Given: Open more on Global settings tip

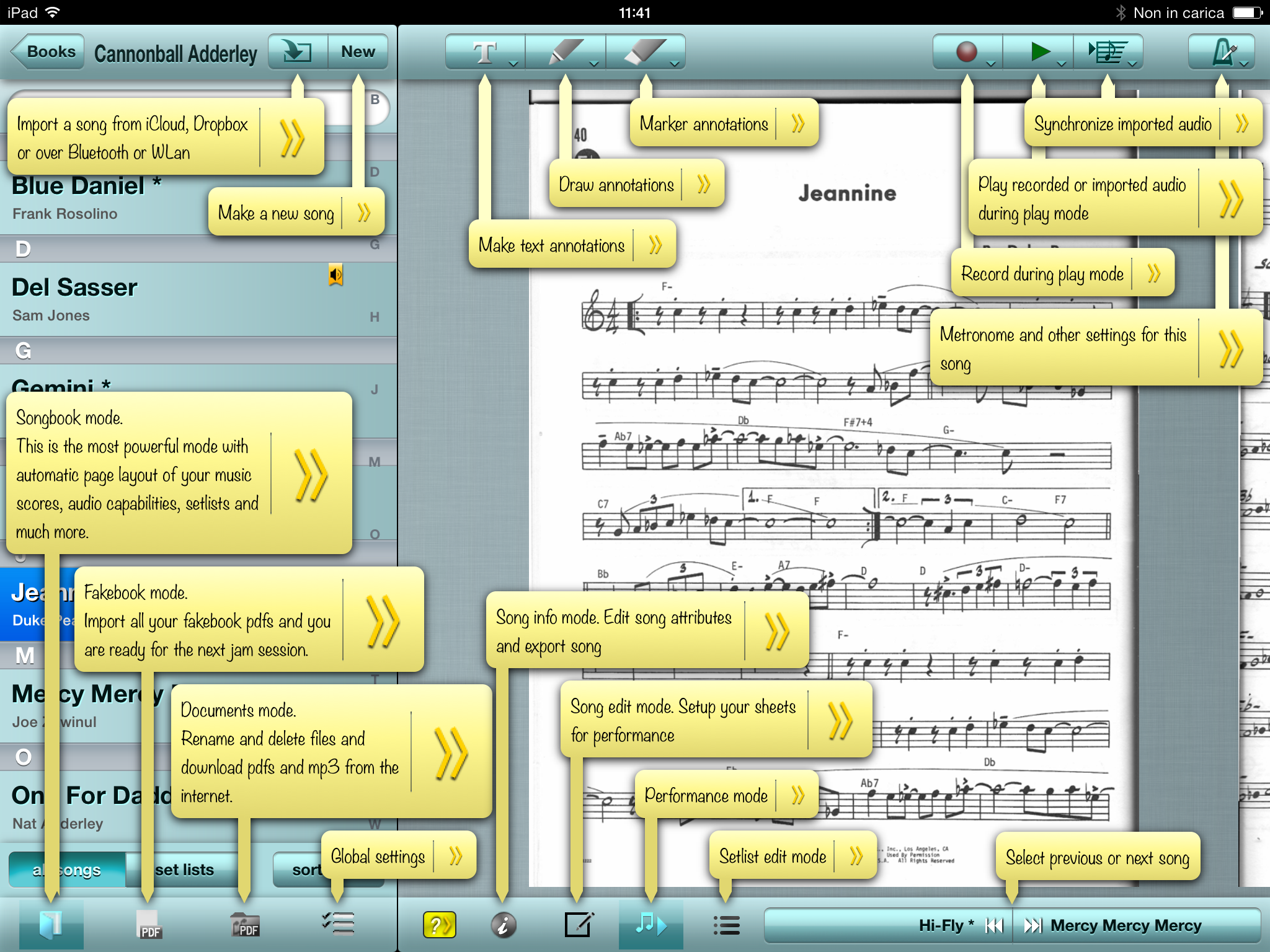Looking at the screenshot, I should tap(455, 856).
